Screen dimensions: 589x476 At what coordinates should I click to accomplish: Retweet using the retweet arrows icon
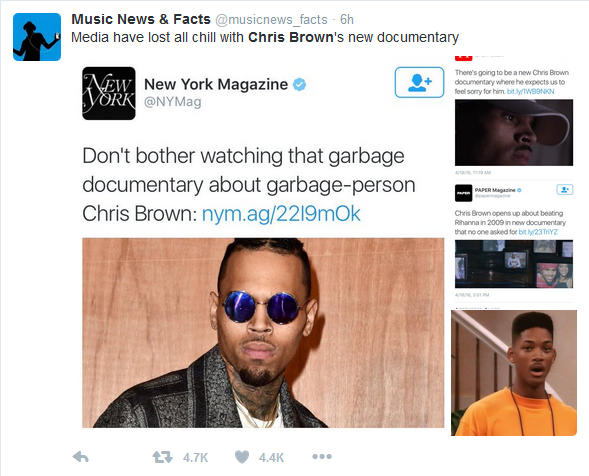tap(162, 457)
